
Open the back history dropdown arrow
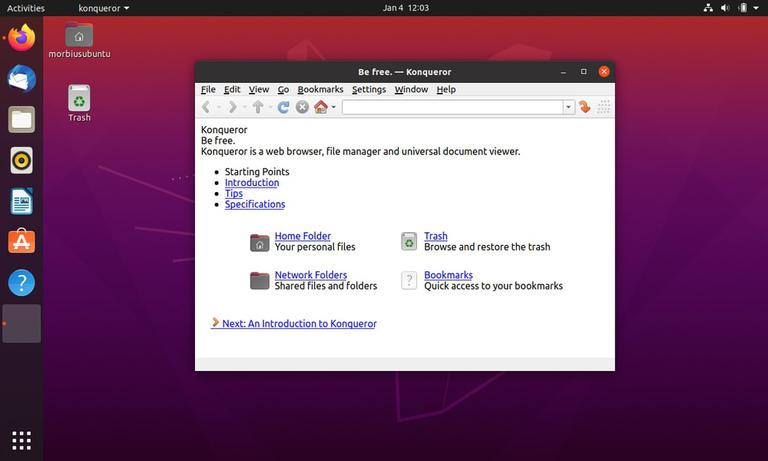pyautogui.click(x=218, y=107)
